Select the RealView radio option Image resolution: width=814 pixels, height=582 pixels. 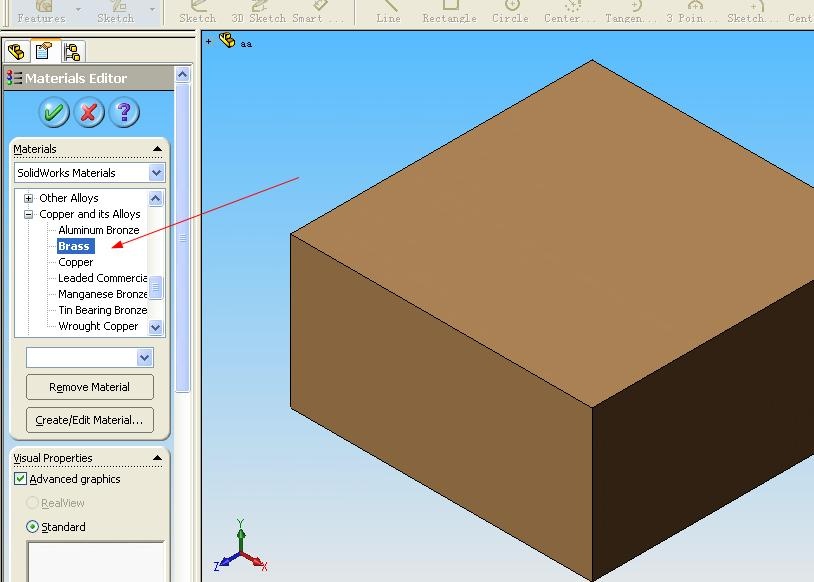pos(32,503)
